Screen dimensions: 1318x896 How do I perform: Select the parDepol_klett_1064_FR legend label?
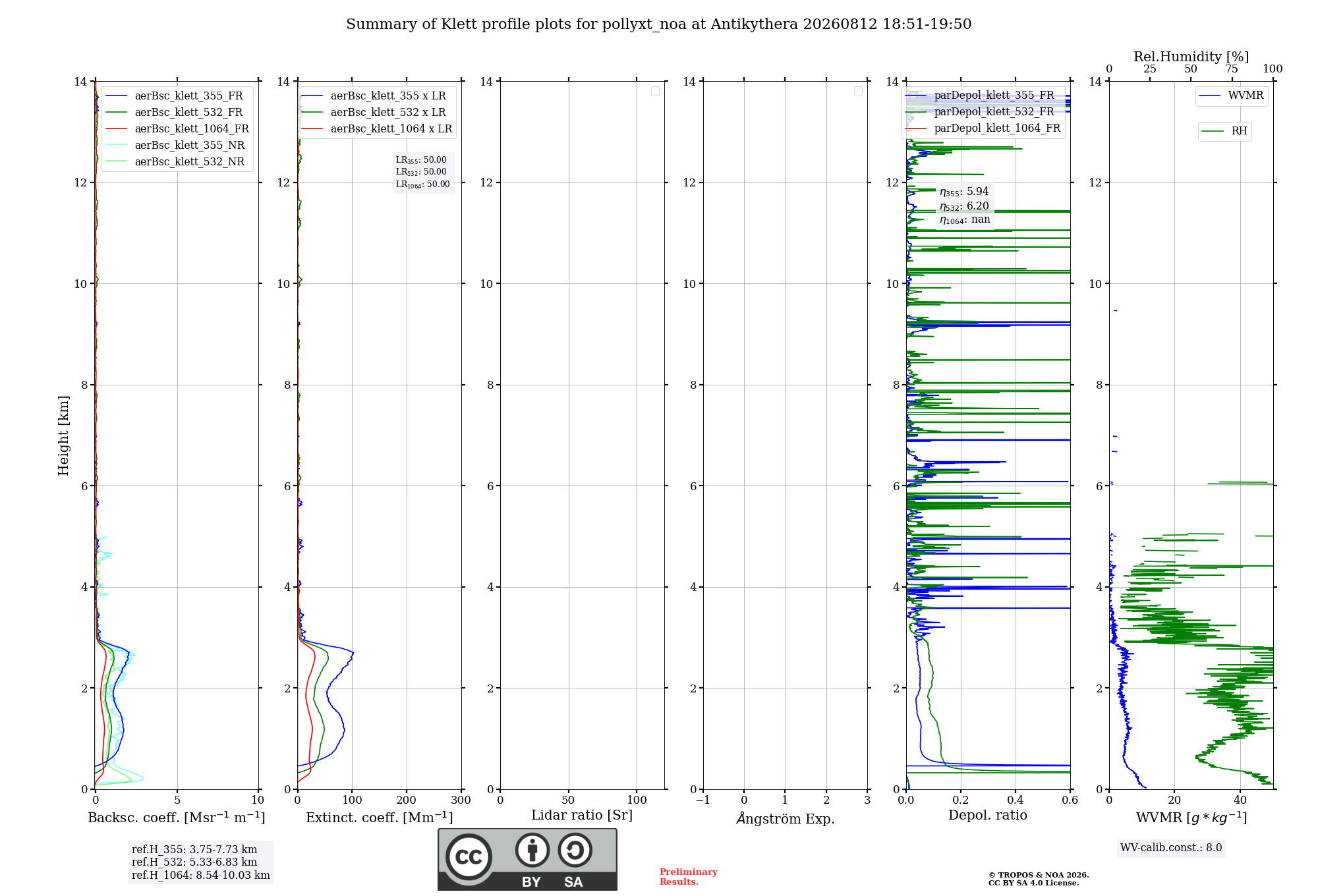(x=997, y=128)
